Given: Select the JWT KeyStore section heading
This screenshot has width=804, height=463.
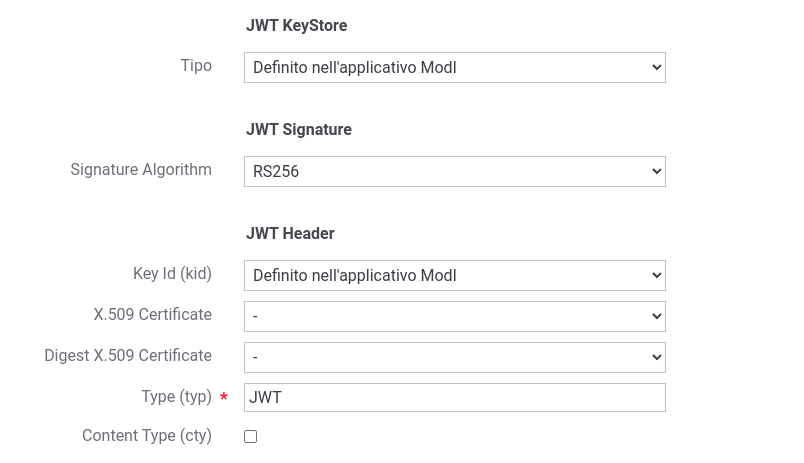Looking at the screenshot, I should [296, 25].
